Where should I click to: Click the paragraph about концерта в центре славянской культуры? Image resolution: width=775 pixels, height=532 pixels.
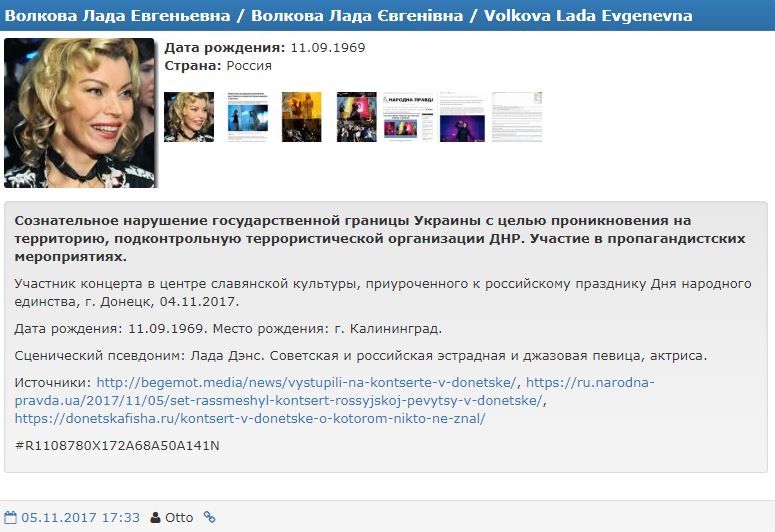pyautogui.click(x=383, y=292)
